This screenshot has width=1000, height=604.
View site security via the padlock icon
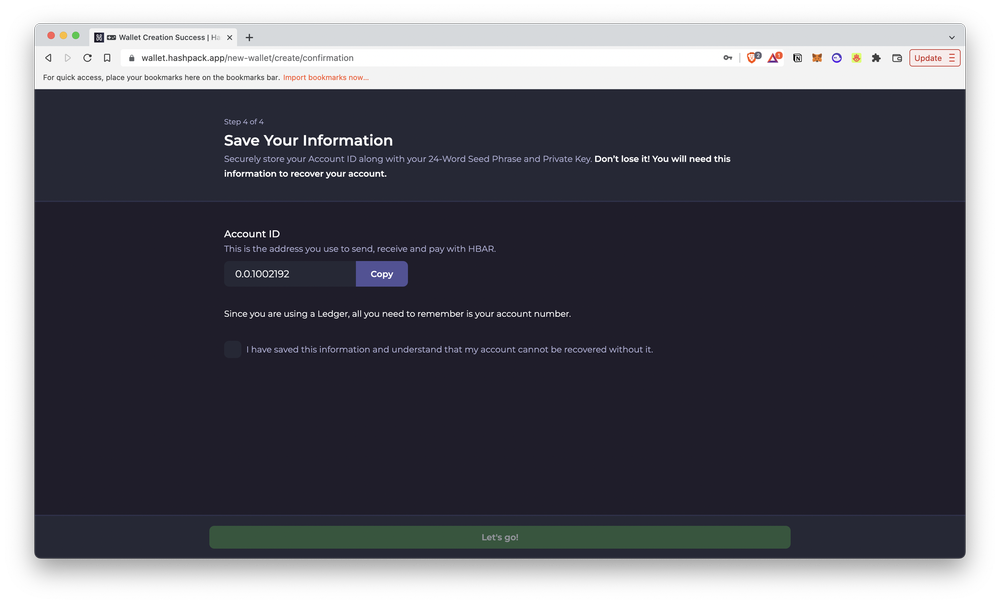pyautogui.click(x=130, y=57)
